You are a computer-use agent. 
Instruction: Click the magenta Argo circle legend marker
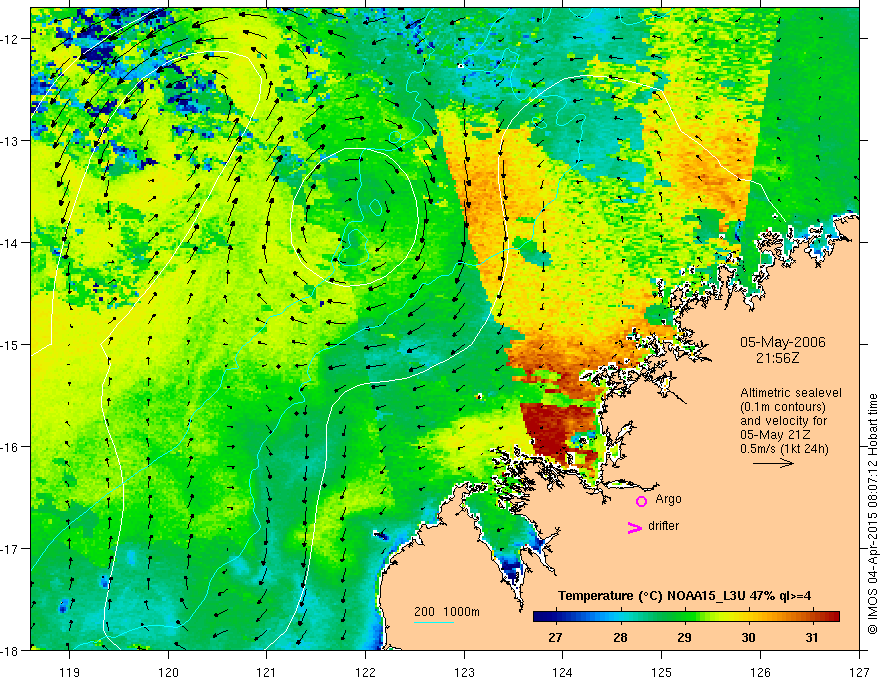pos(641,501)
